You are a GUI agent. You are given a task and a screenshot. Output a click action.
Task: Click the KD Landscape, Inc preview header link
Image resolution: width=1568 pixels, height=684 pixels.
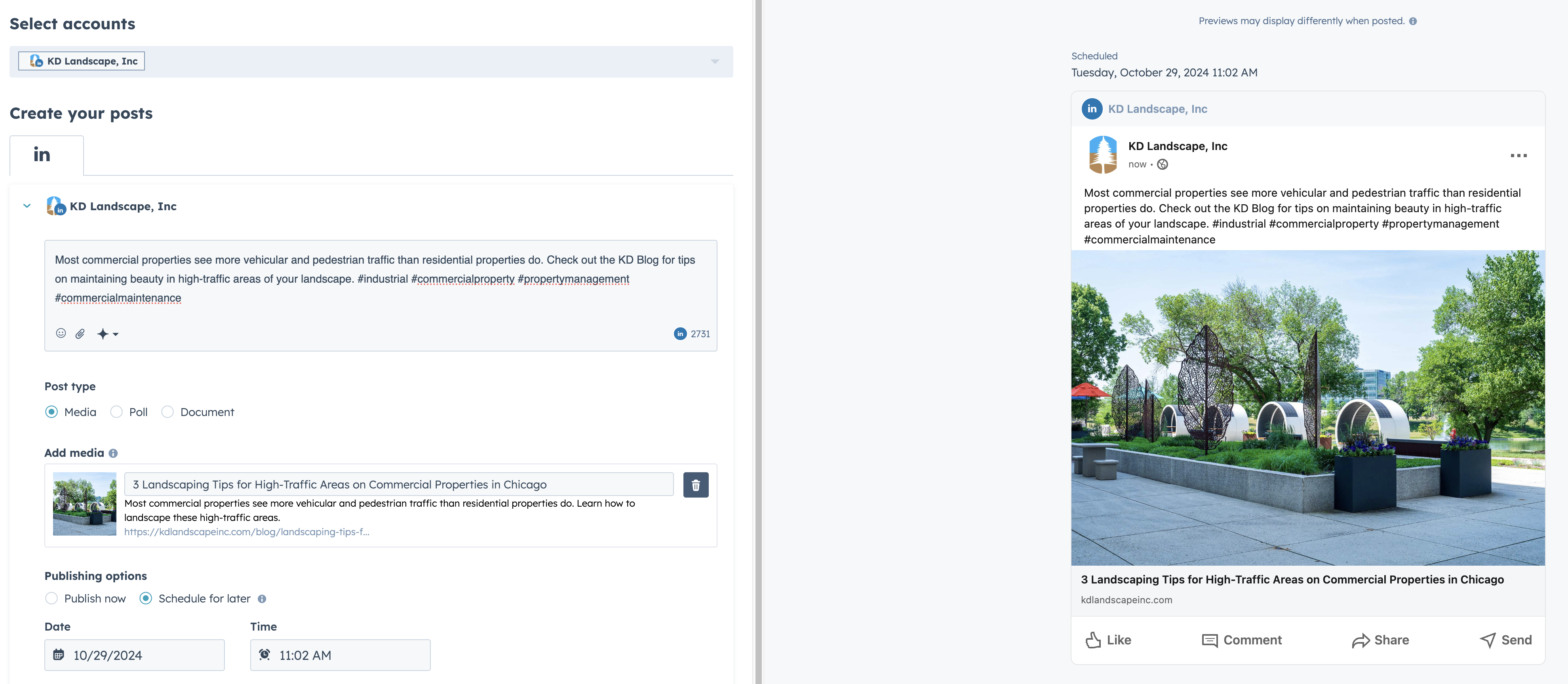pyautogui.click(x=1157, y=109)
